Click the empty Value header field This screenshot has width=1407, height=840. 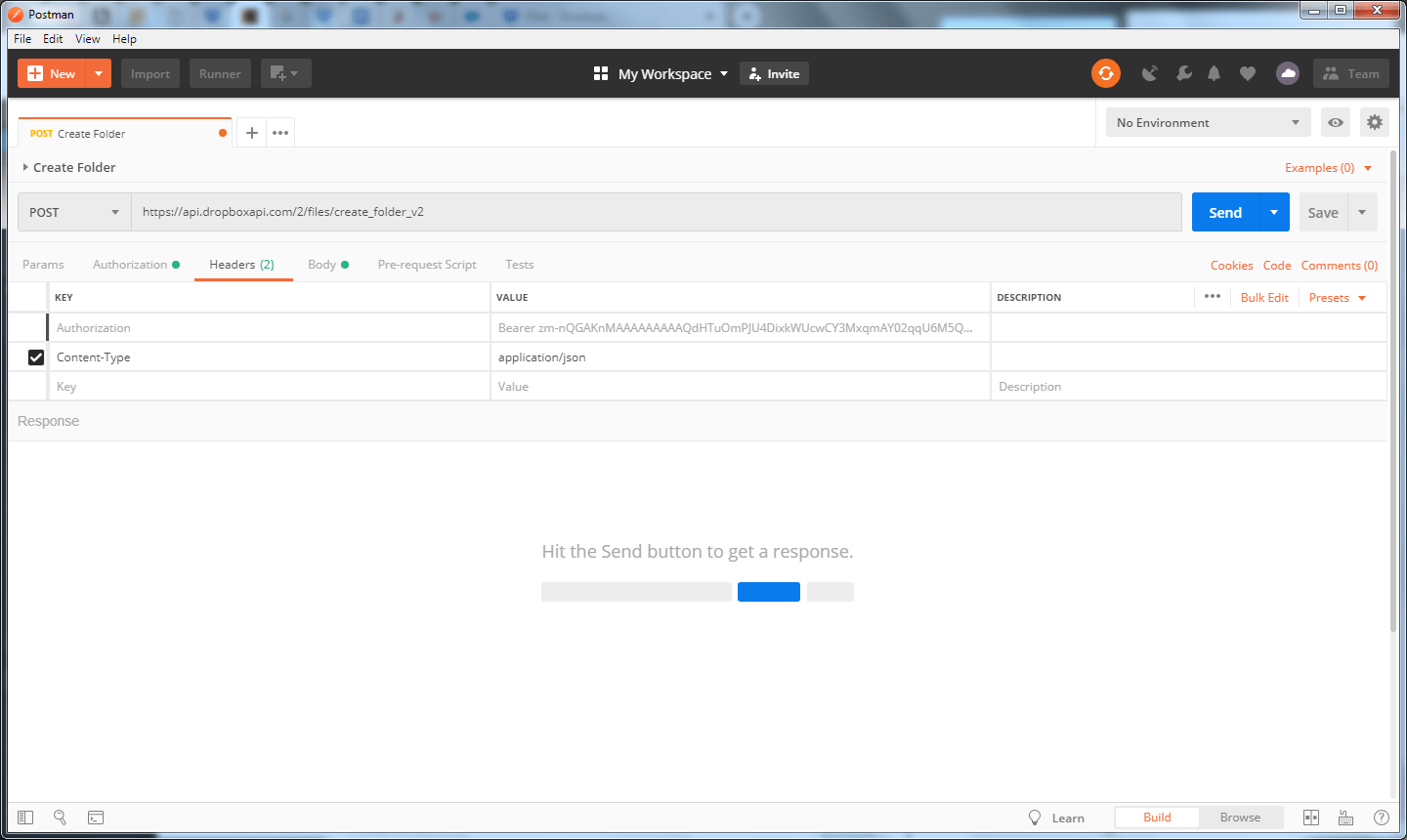coord(741,387)
